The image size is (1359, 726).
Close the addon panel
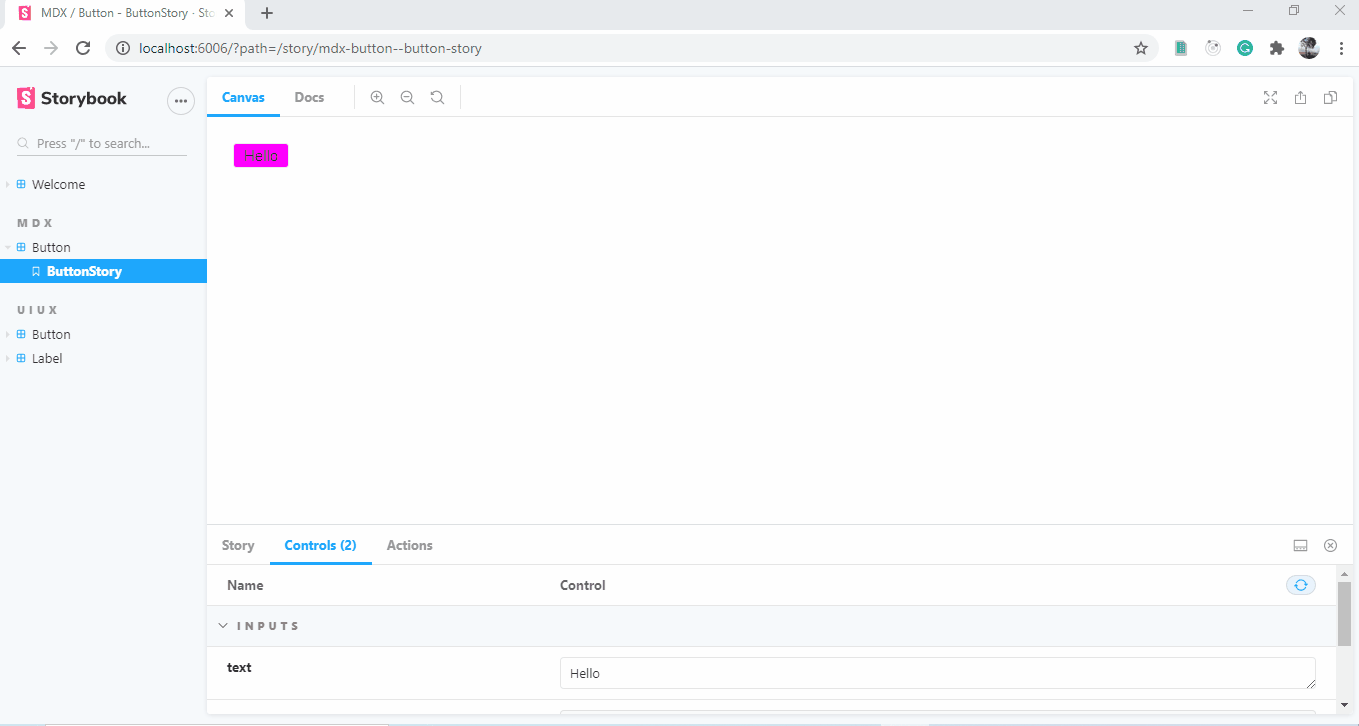click(1330, 545)
